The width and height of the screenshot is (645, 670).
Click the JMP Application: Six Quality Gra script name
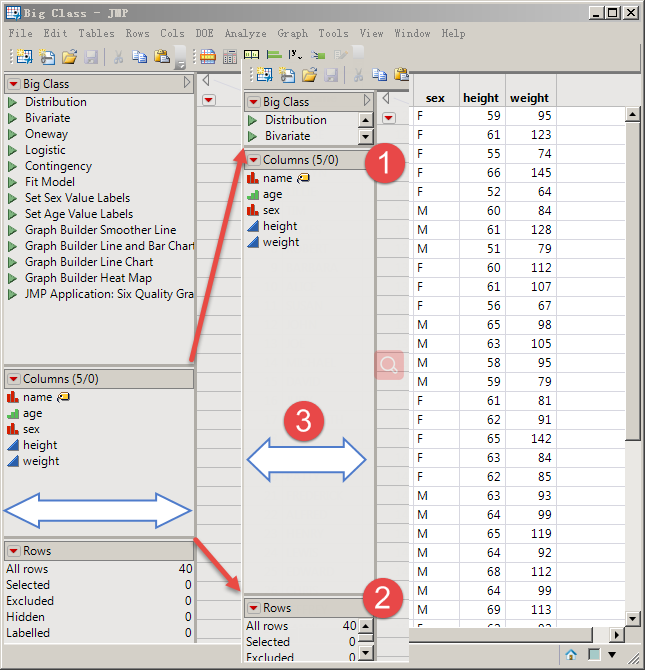109,294
